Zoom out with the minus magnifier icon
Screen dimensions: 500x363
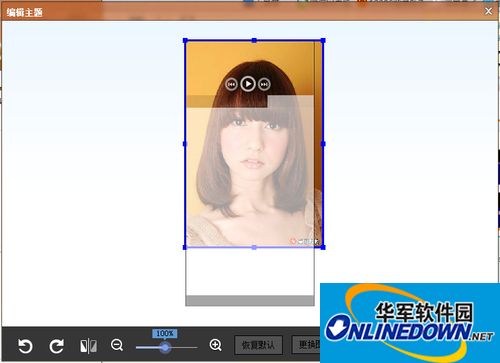pyautogui.click(x=117, y=345)
